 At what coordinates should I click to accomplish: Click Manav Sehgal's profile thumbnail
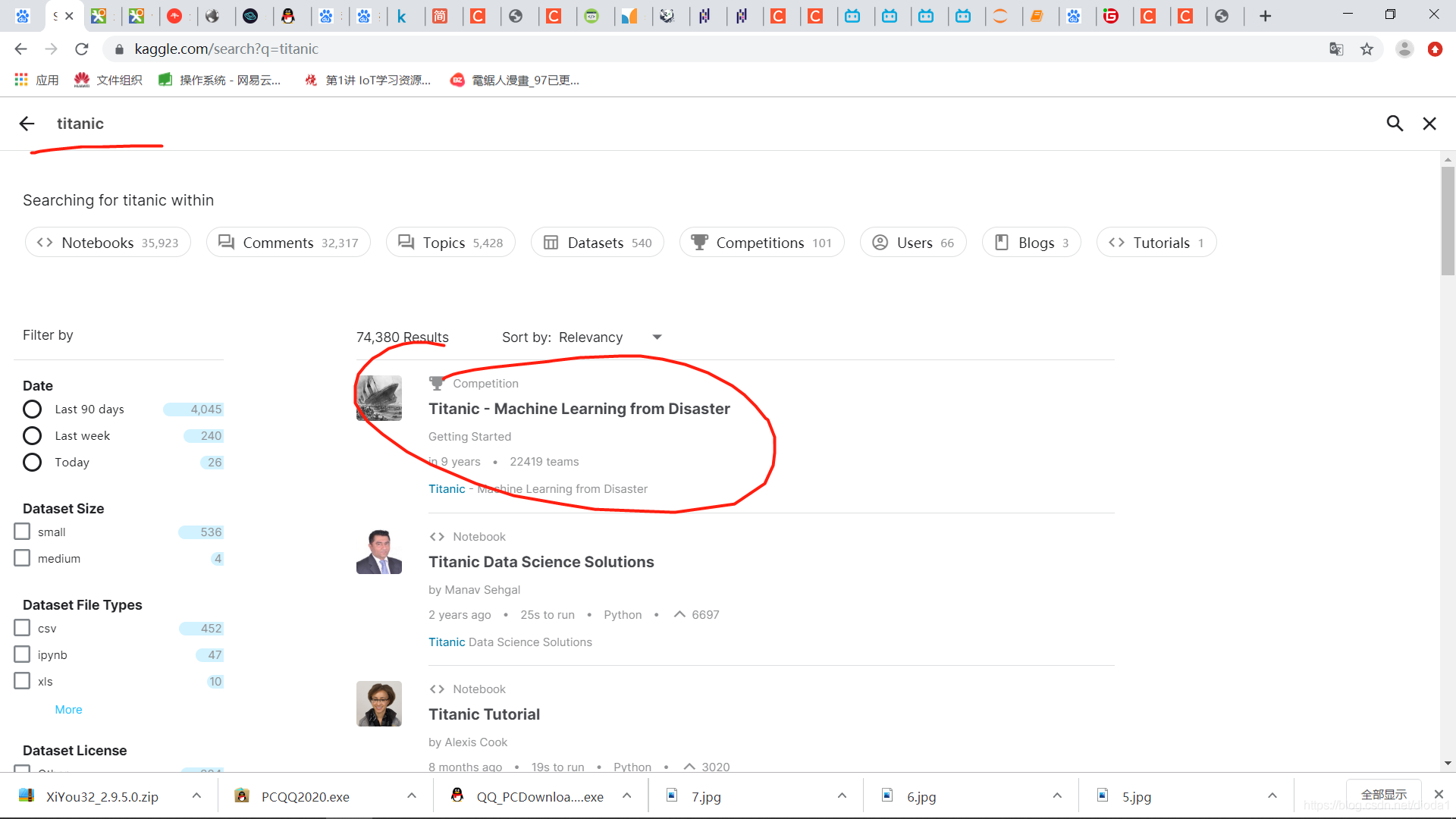pos(379,551)
